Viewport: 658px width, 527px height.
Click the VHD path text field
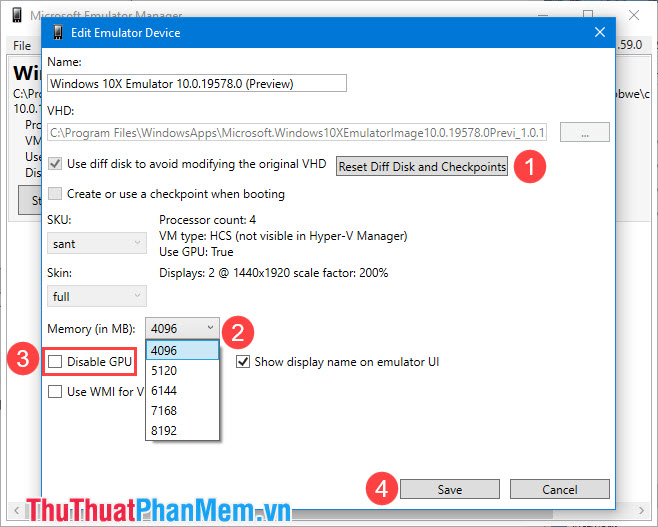297,133
